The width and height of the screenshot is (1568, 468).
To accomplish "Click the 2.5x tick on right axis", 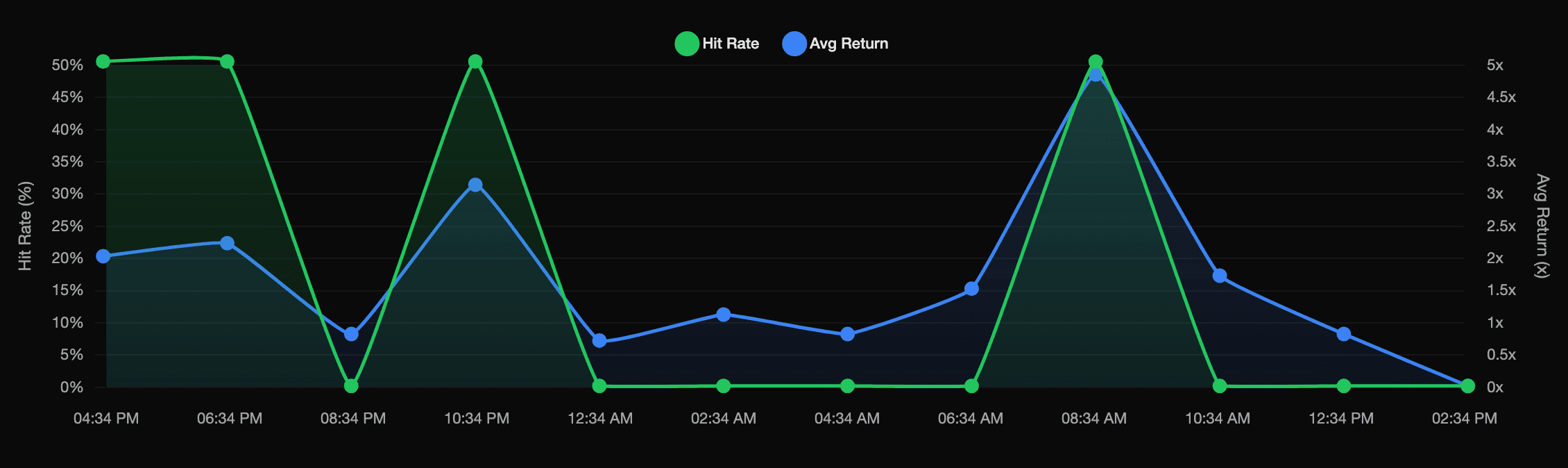I will tap(1501, 226).
